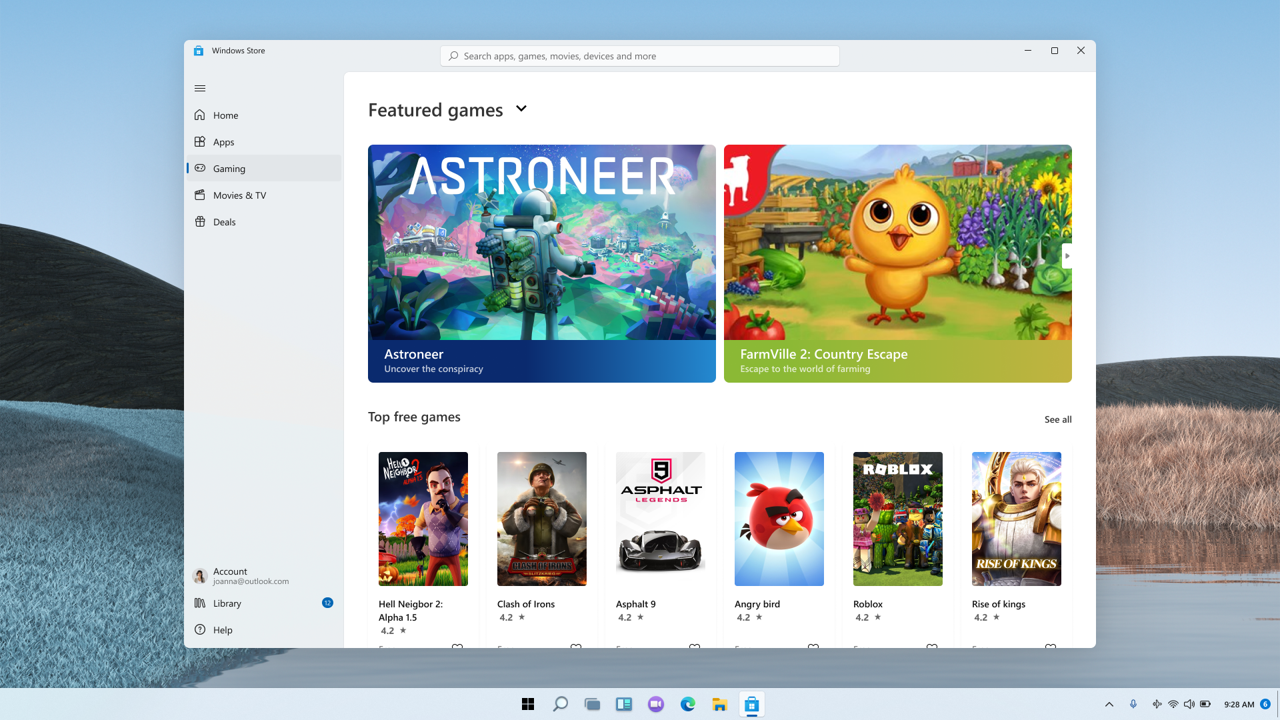The image size is (1280, 720).
Task: Click See all for Top free games
Action: pyautogui.click(x=1058, y=420)
